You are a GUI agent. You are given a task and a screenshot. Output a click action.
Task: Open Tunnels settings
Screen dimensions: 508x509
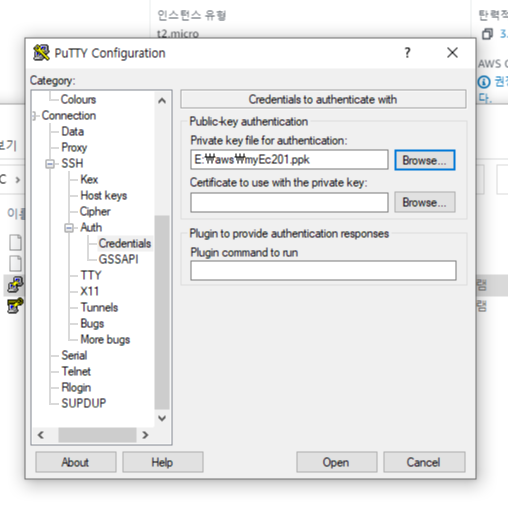(99, 307)
